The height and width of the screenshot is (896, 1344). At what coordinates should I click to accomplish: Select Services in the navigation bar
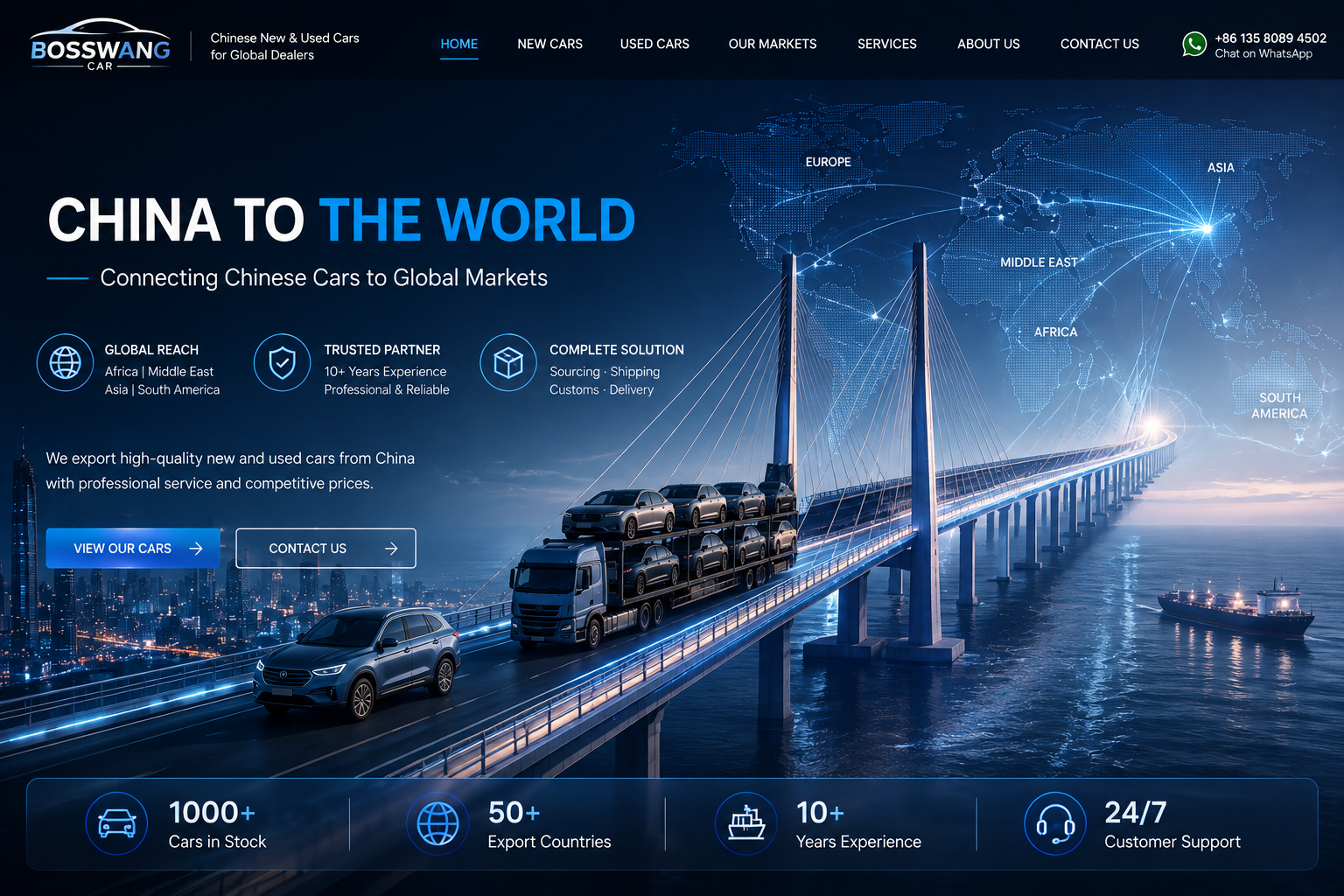click(x=887, y=44)
